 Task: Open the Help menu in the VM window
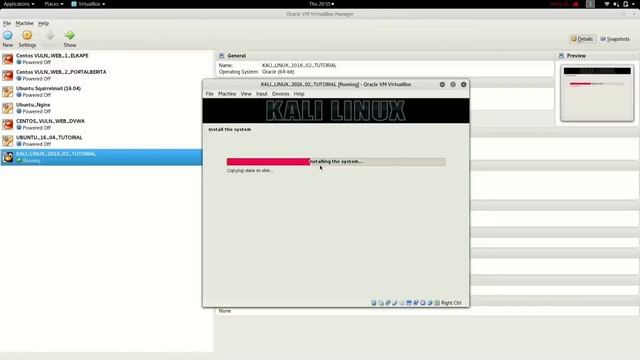pyautogui.click(x=299, y=93)
